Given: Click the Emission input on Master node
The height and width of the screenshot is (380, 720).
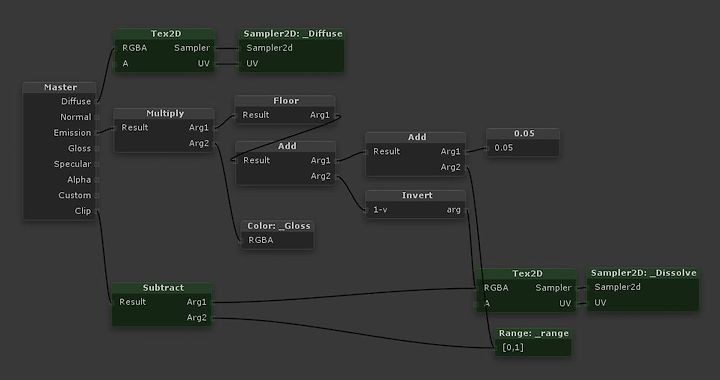Looking at the screenshot, I should [72, 133].
